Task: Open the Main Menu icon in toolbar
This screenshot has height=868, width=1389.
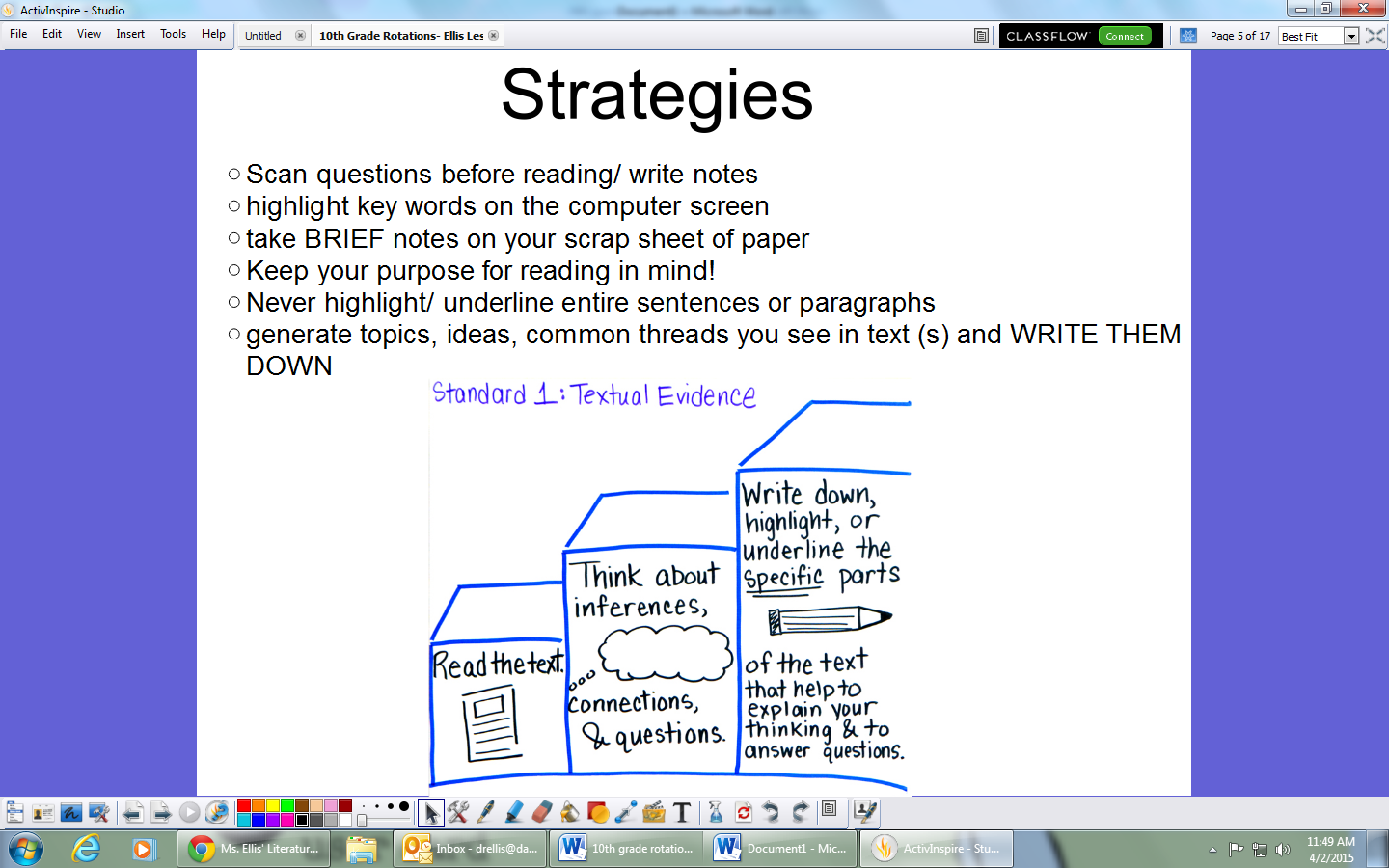Action: pyautogui.click(x=14, y=812)
